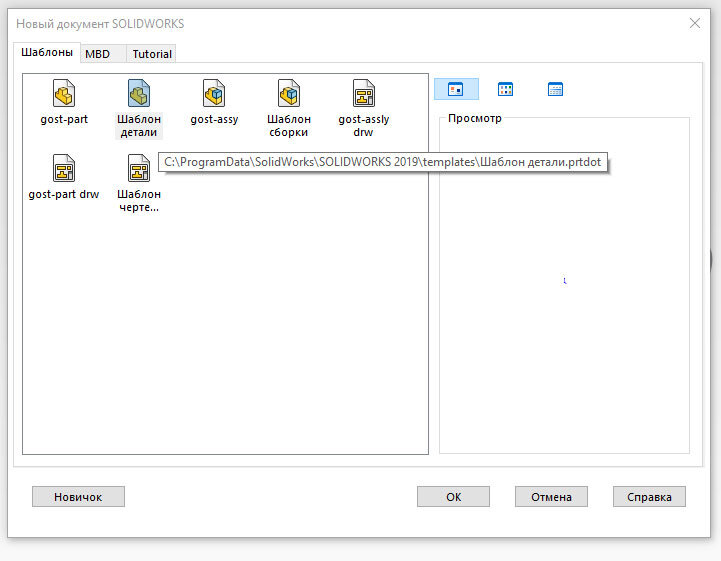Switch to list view of templates
The height and width of the screenshot is (561, 721).
click(x=505, y=89)
